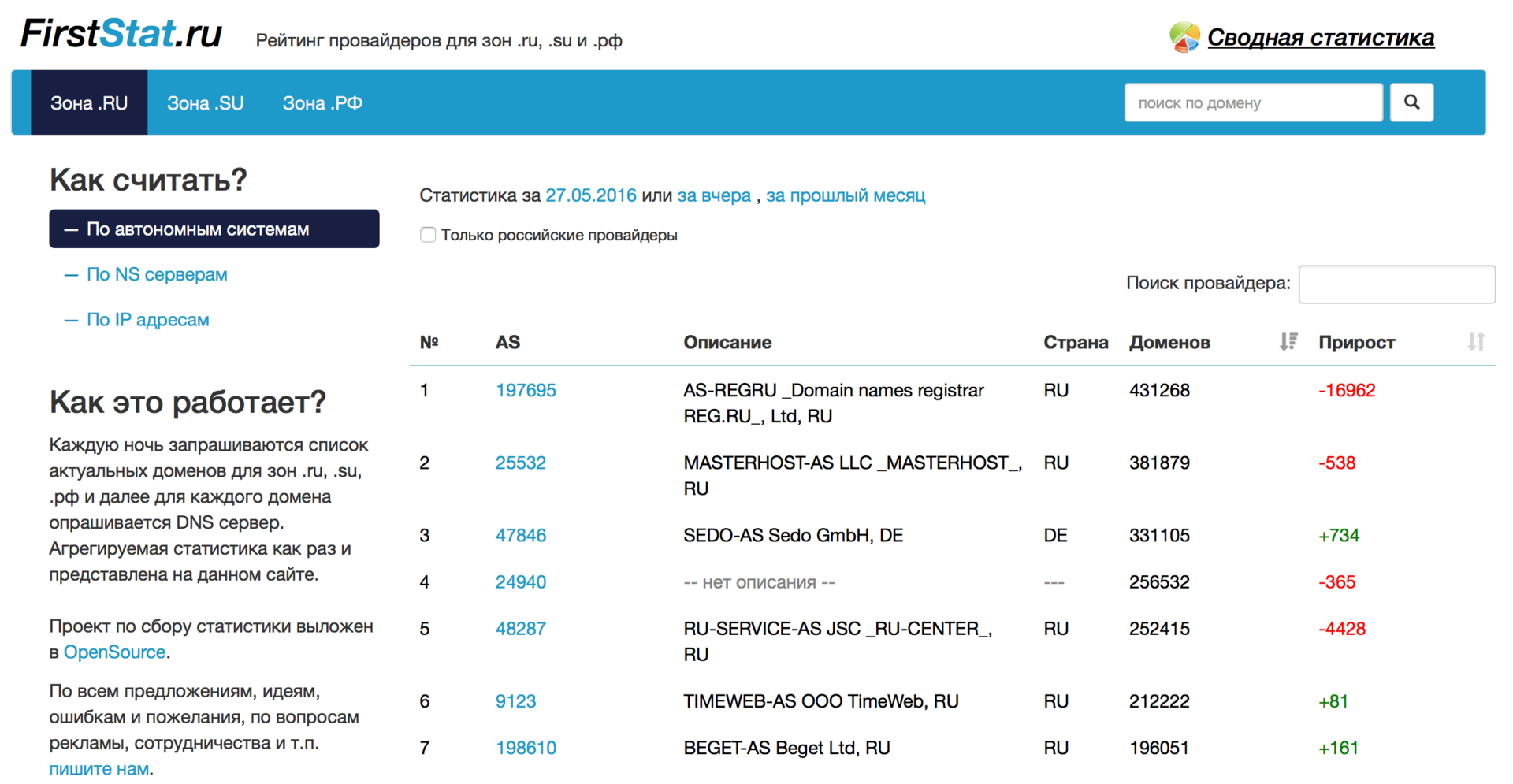The image size is (1513, 784).
Task: Switch to the Зона .РФ tab
Action: (322, 102)
